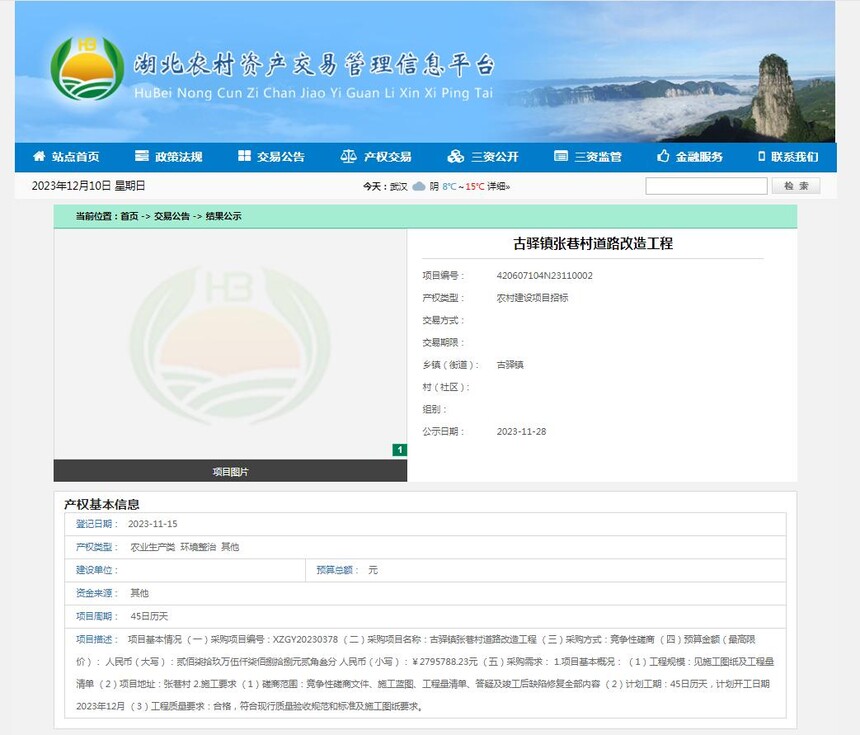The image size is (860, 735).
Task: Click the scales icon beside 产权交易
Action: point(348,156)
